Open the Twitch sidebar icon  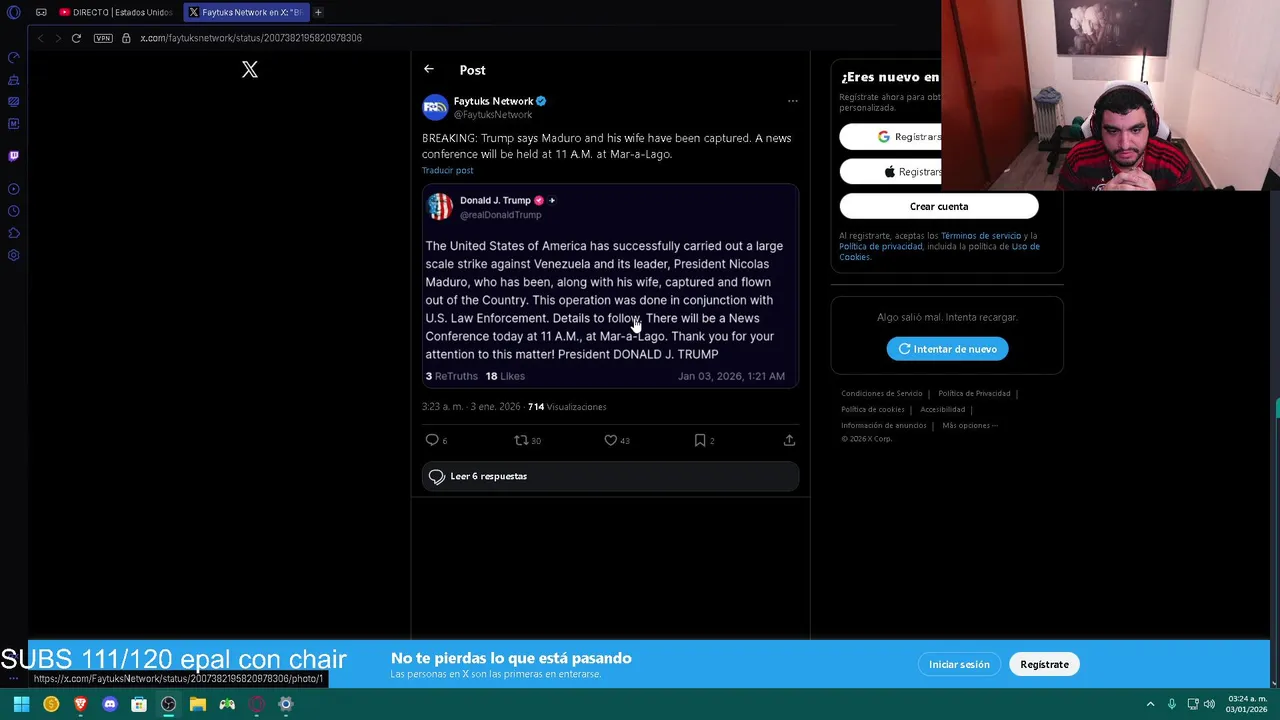[x=14, y=156]
